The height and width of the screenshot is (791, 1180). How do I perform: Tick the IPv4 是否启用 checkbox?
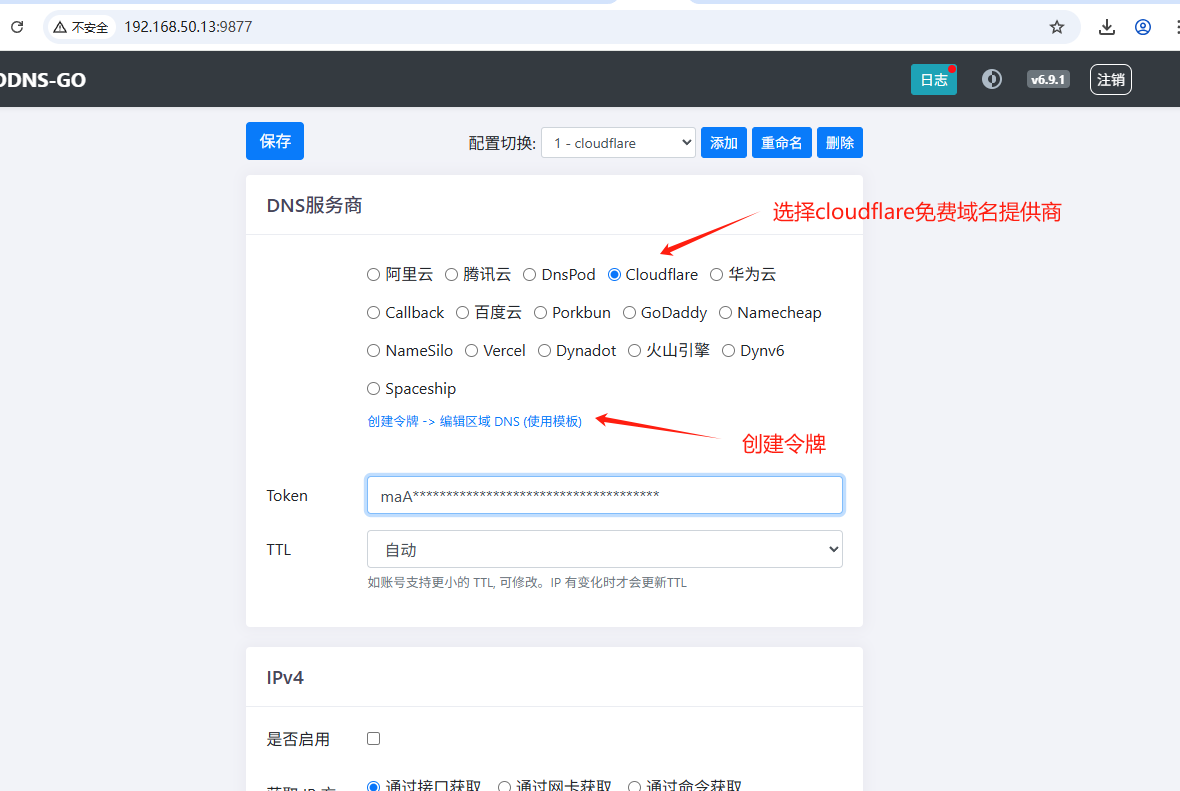(x=373, y=738)
